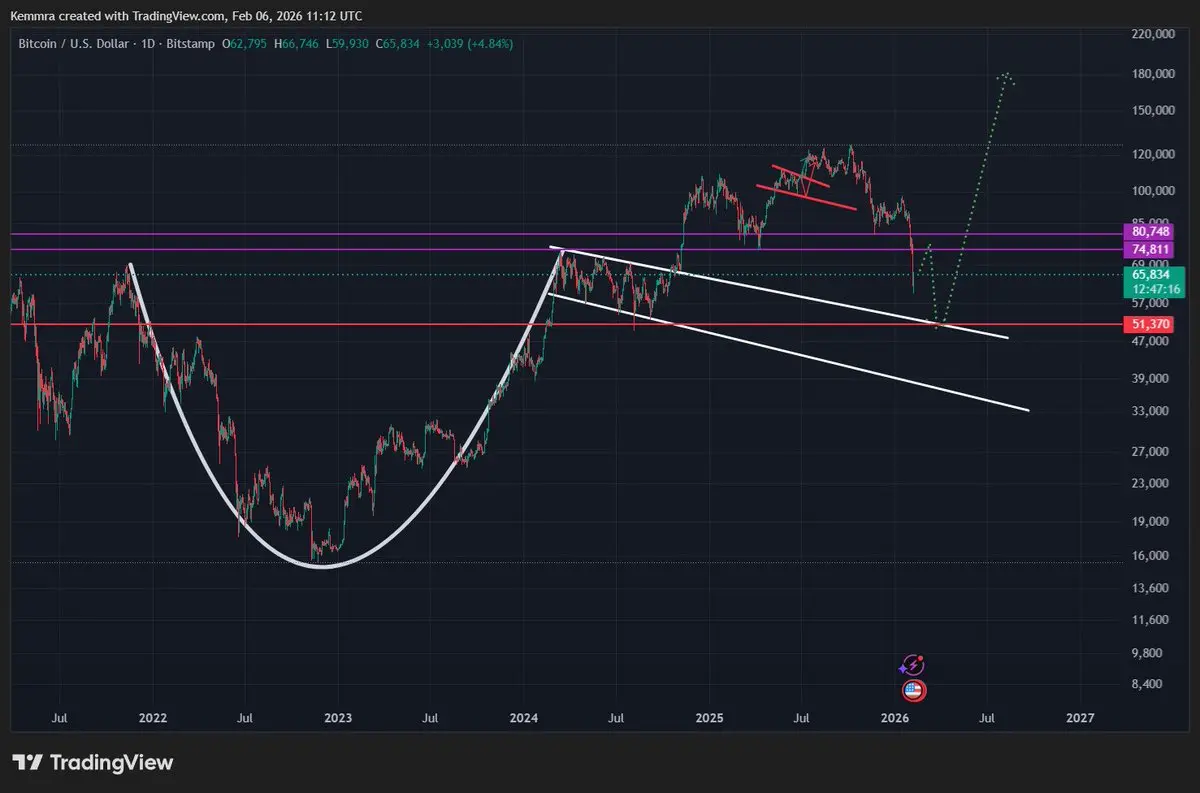
Task: Click the US flag economic event icon
Action: 912,690
